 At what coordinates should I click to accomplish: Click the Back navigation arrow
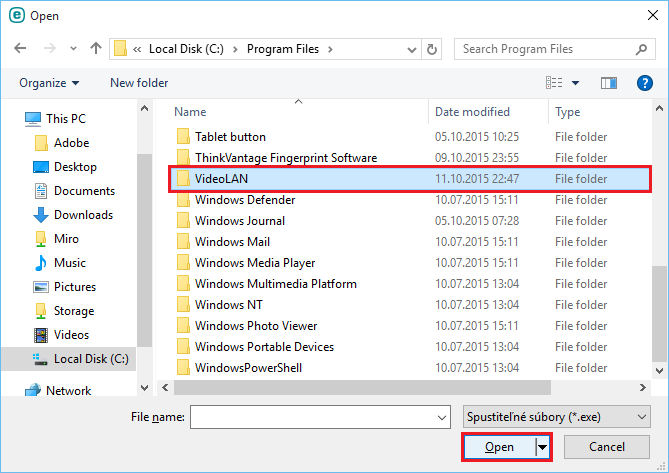pyautogui.click(x=19, y=48)
